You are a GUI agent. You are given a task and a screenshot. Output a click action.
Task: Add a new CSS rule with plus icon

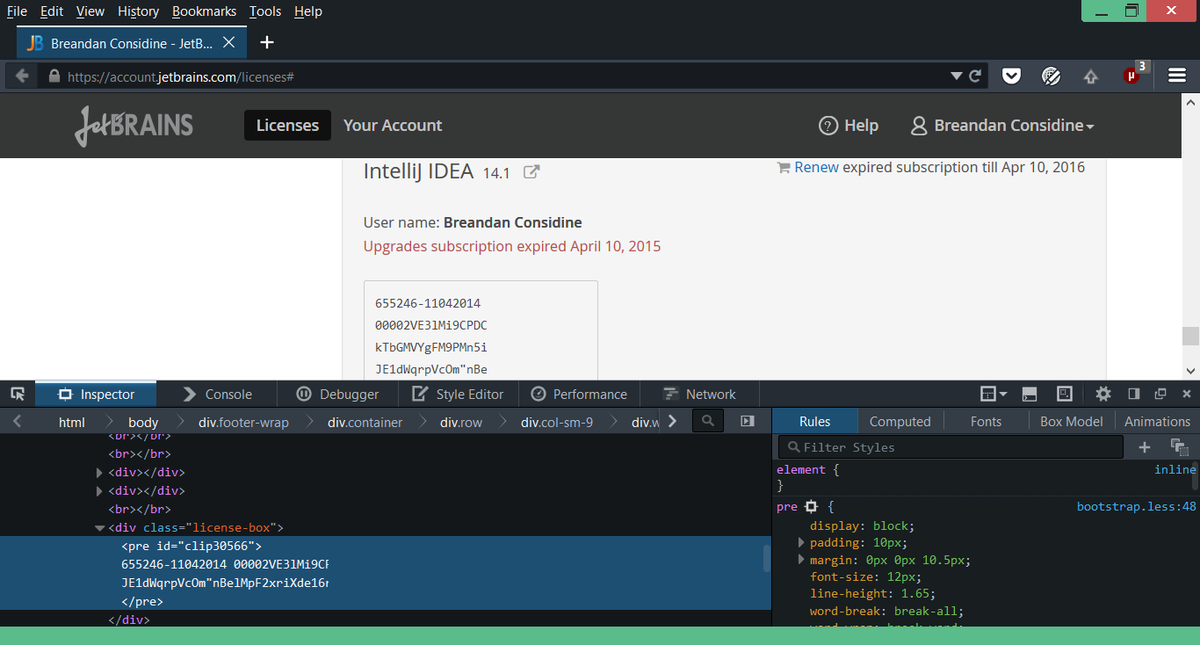[1145, 447]
